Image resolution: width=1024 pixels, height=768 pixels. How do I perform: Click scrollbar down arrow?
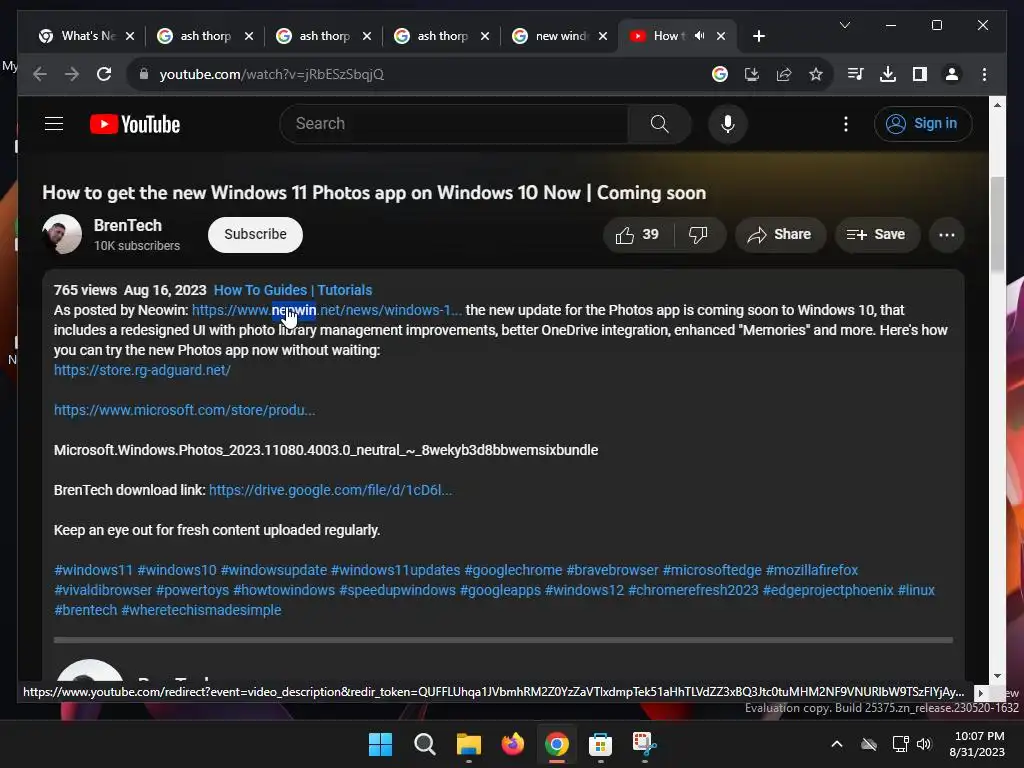click(x=997, y=676)
